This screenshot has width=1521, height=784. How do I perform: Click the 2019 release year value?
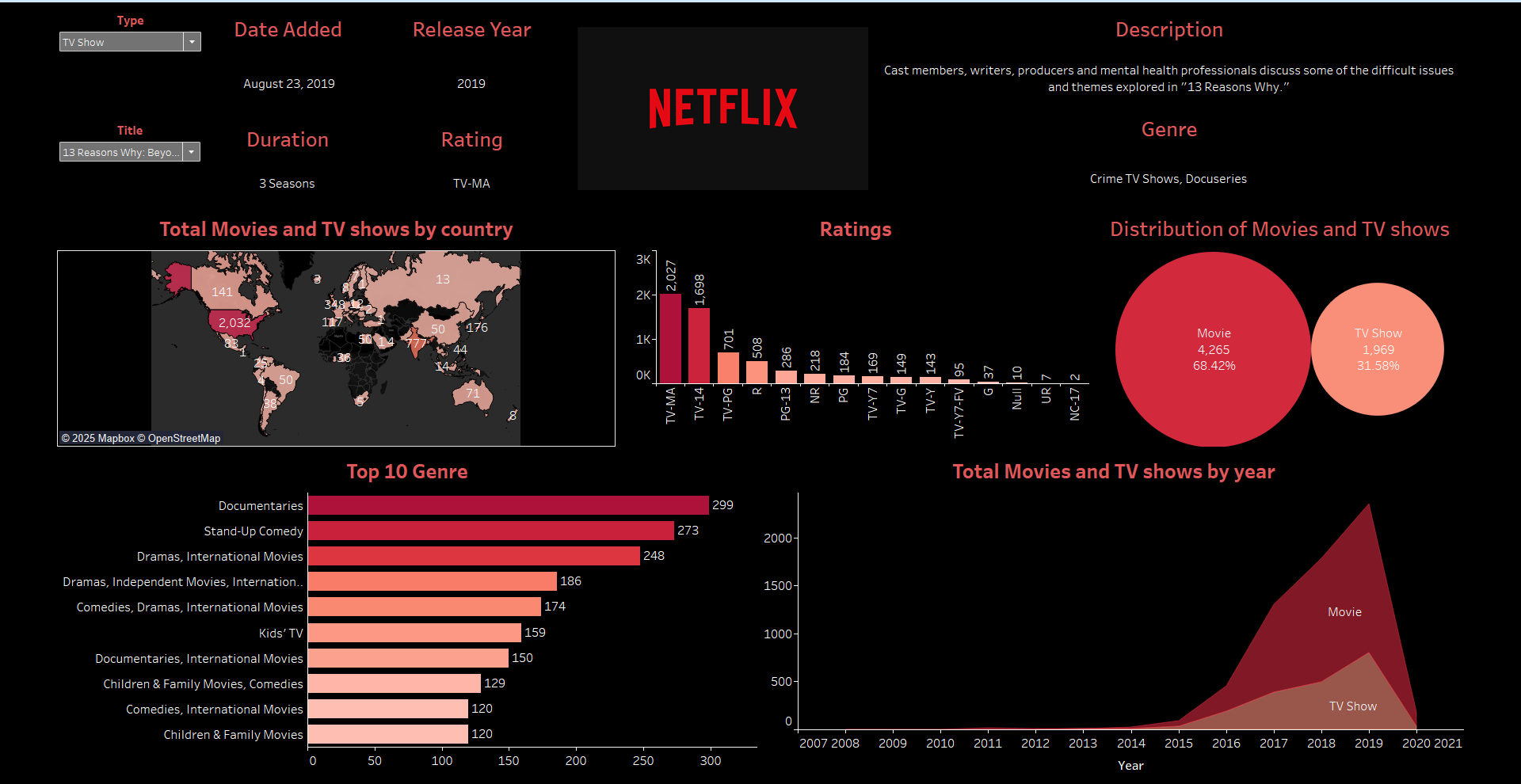click(x=471, y=84)
